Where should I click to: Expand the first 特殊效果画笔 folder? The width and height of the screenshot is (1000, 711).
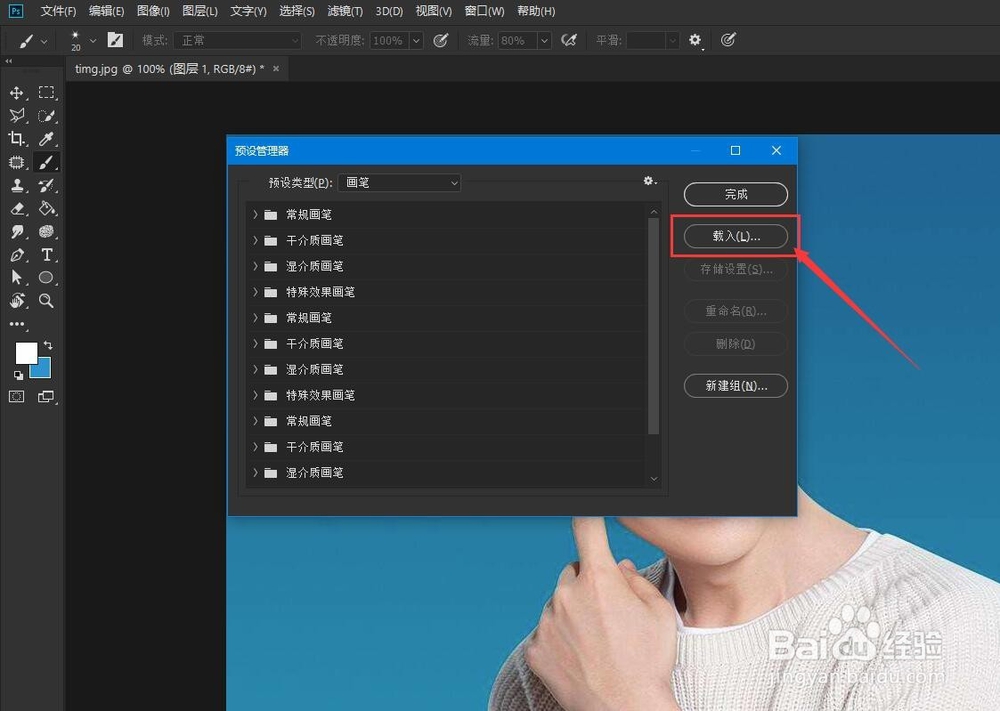(x=255, y=292)
